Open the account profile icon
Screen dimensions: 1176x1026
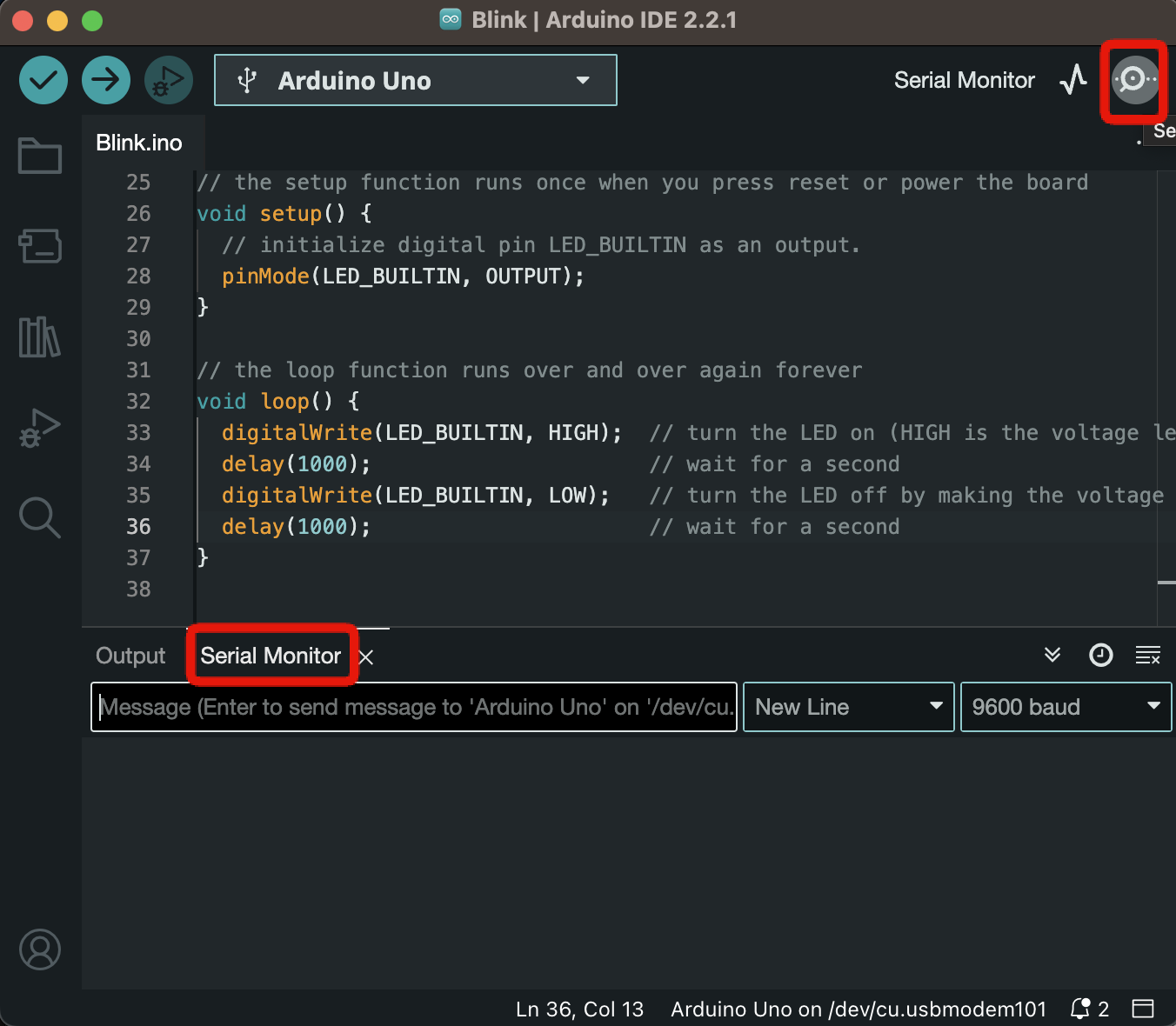click(40, 949)
